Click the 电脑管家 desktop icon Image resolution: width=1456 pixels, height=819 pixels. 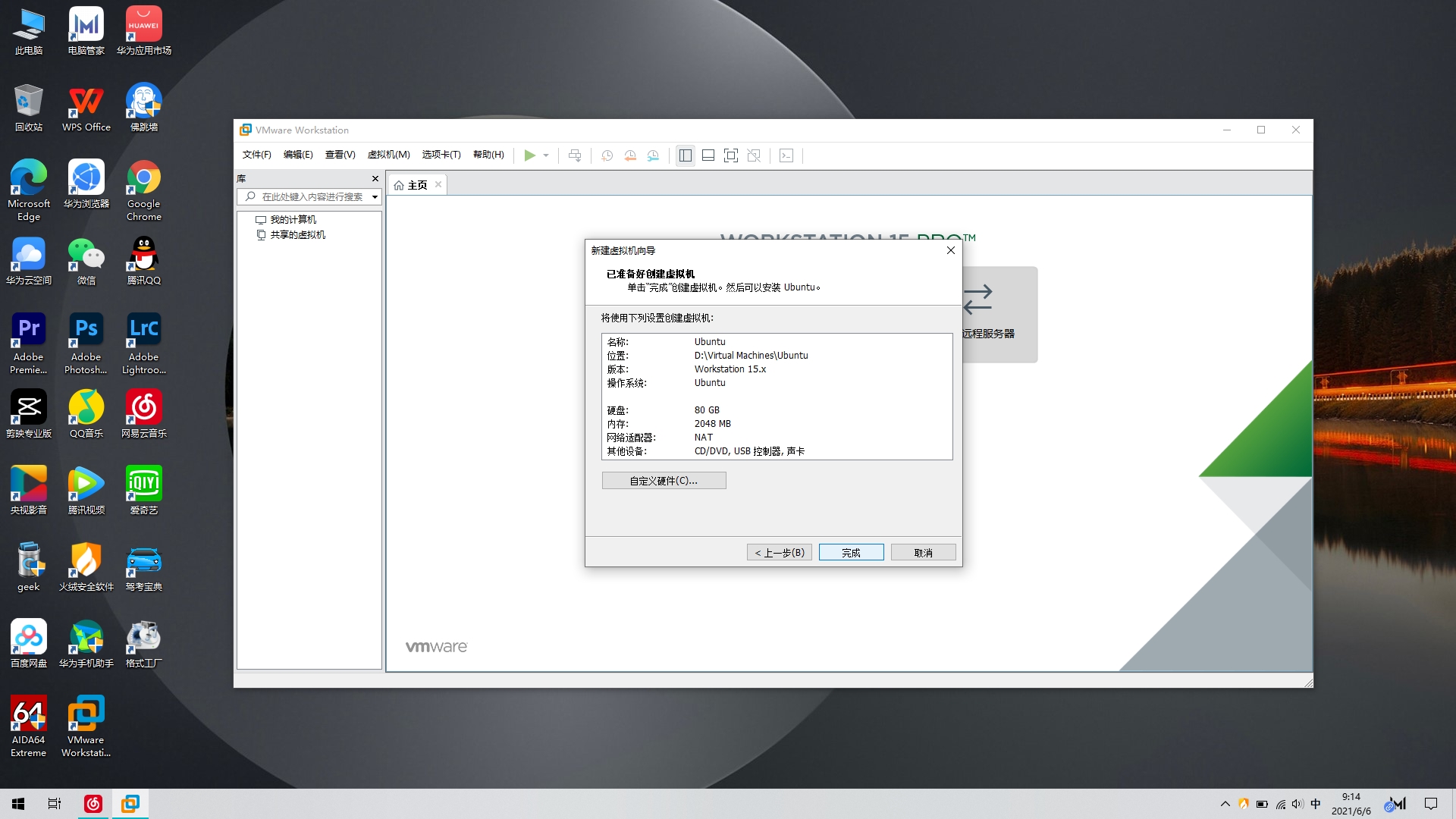[86, 32]
